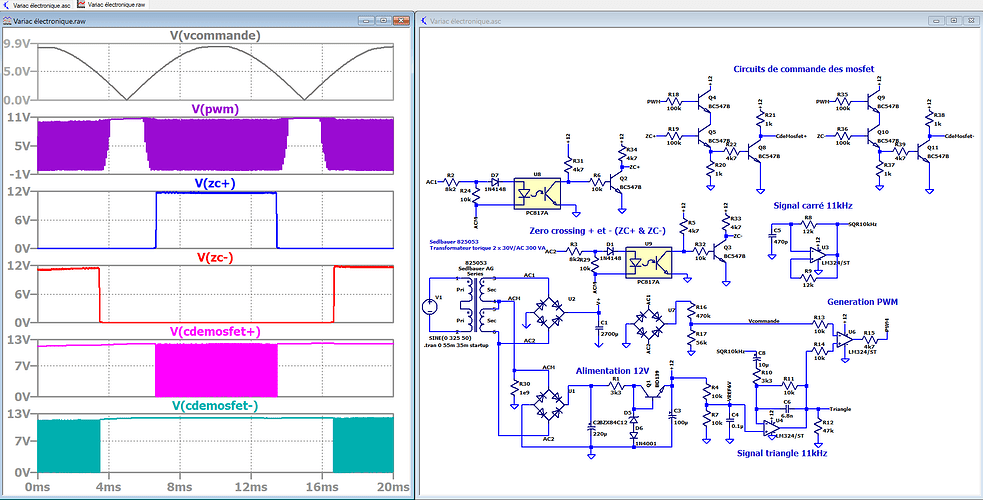Select the V(cdemosfet-) trace label
Screen dimensions: 983x500
pyautogui.click(x=215, y=406)
